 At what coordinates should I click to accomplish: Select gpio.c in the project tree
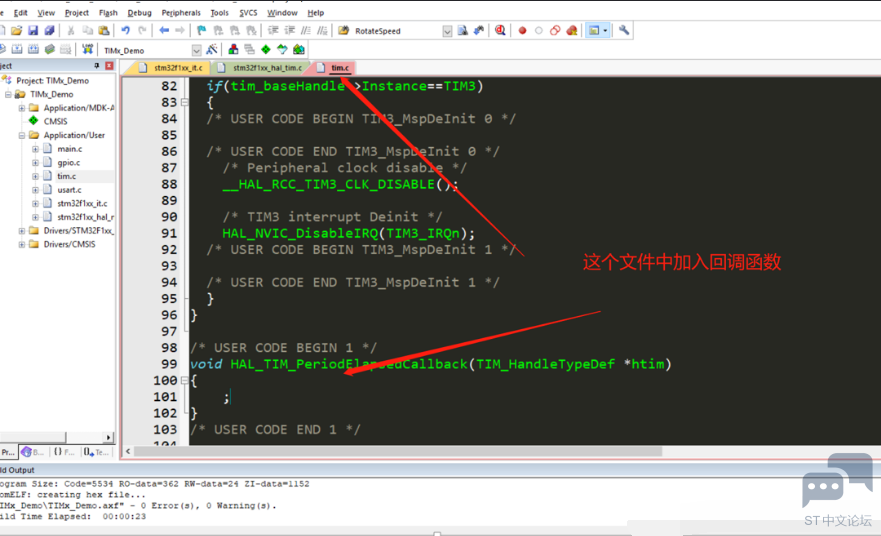point(69,163)
